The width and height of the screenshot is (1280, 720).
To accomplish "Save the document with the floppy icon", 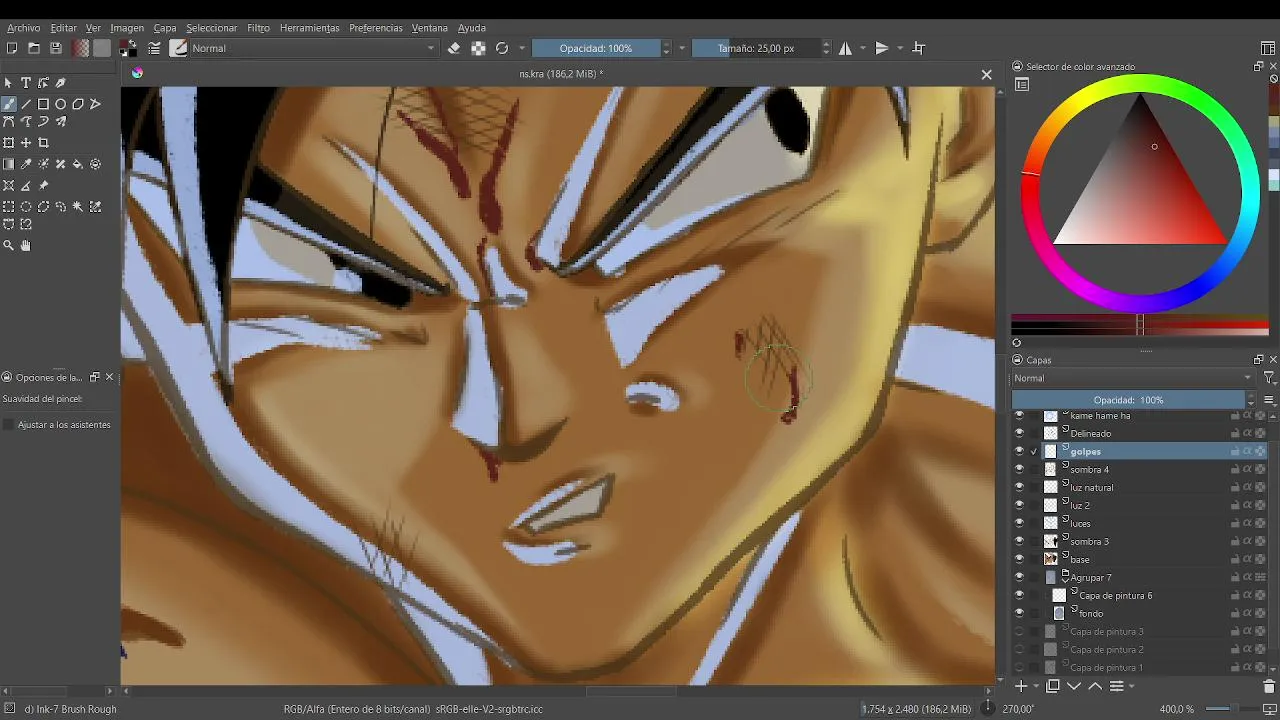I will pyautogui.click(x=56, y=48).
